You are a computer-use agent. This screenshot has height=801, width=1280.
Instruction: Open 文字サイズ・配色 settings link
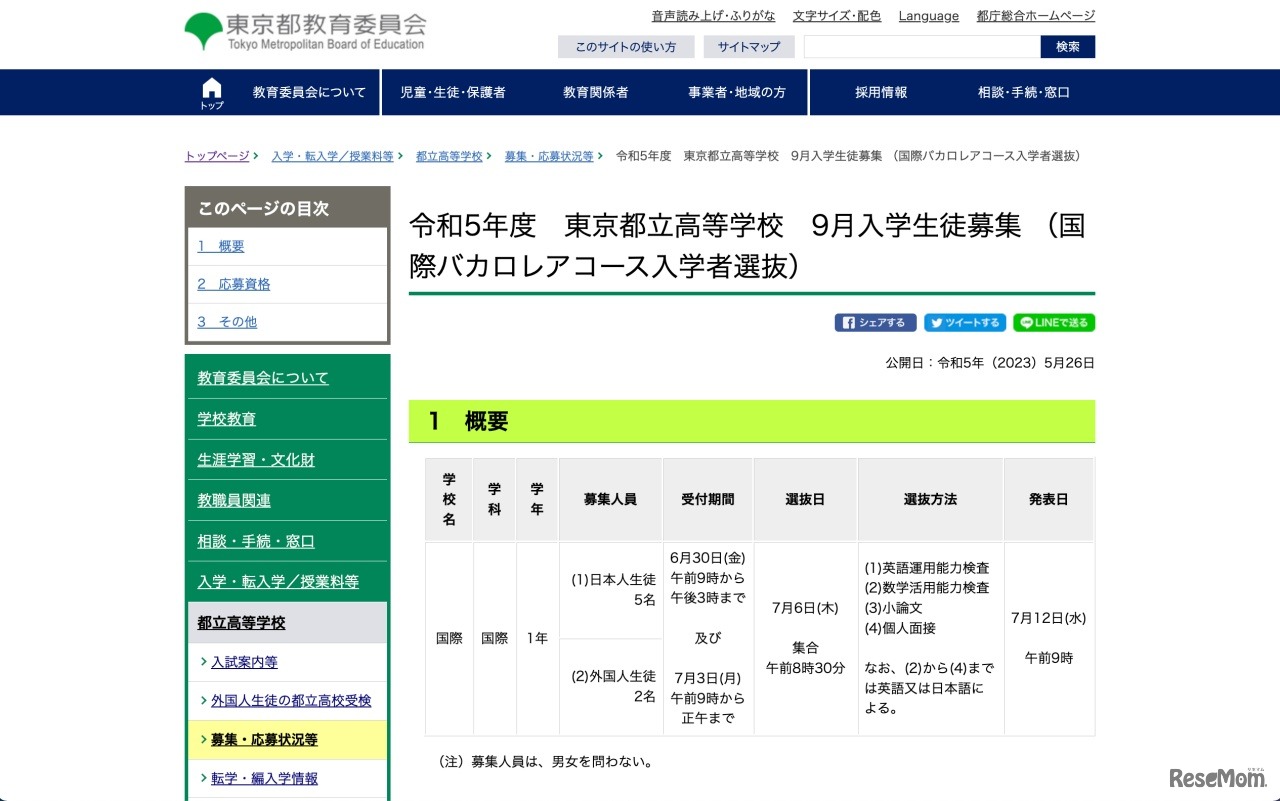click(x=837, y=16)
